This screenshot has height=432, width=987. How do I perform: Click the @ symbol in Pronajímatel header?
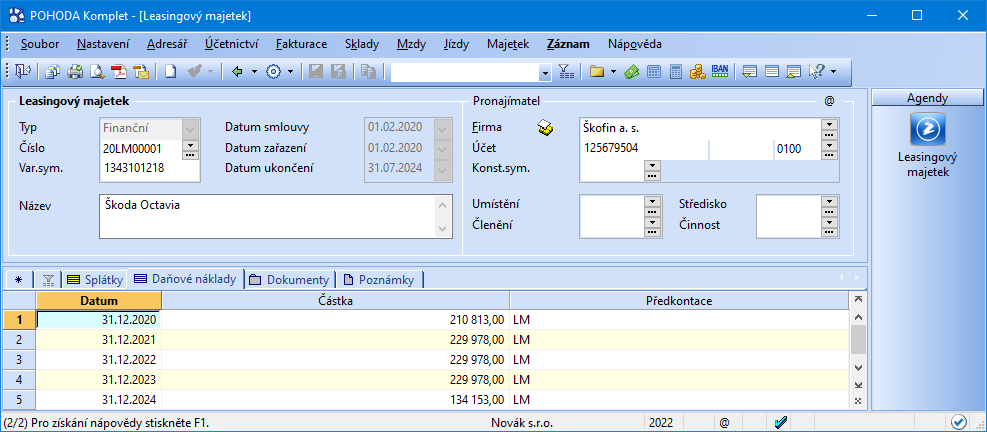point(829,100)
